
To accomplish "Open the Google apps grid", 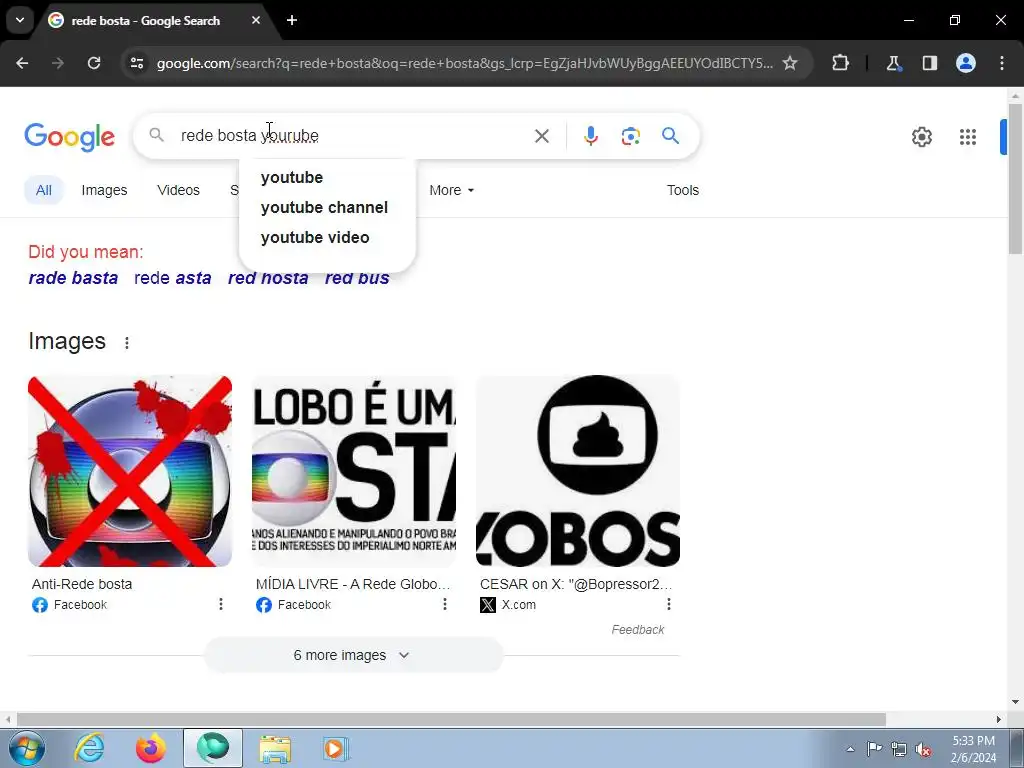I will 968,137.
